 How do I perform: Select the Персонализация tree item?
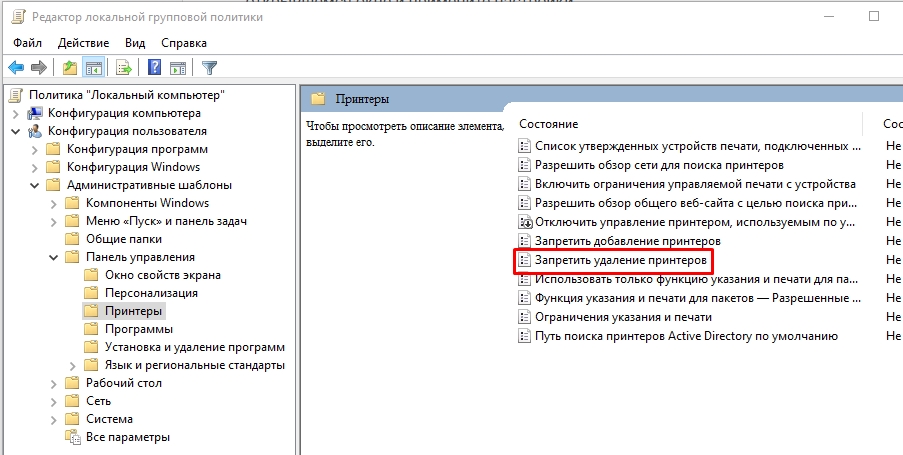click(x=151, y=293)
